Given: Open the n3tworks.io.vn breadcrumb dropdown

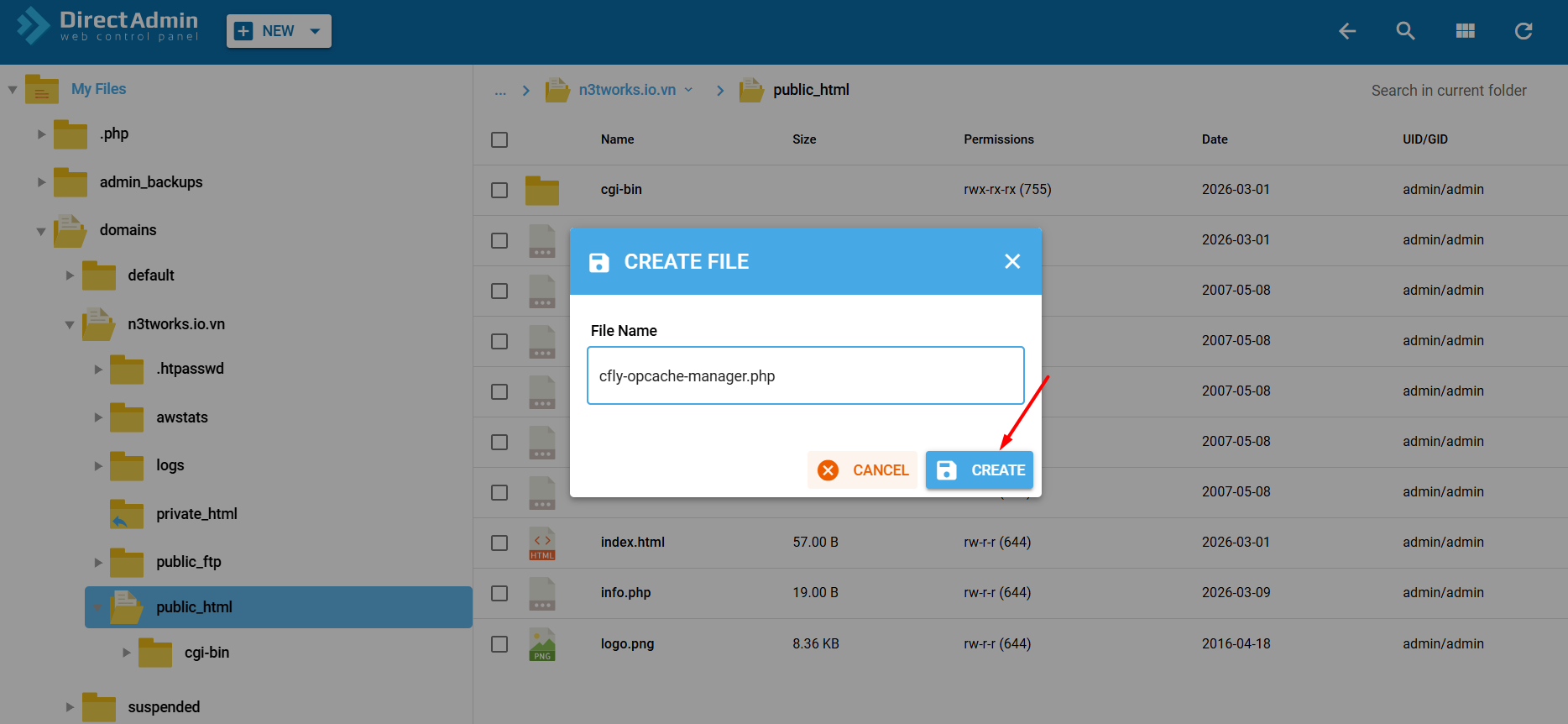Looking at the screenshot, I should tap(688, 90).
